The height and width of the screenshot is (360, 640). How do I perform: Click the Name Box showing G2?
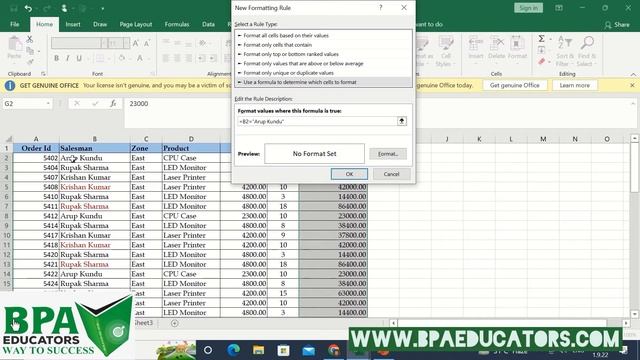[24, 104]
